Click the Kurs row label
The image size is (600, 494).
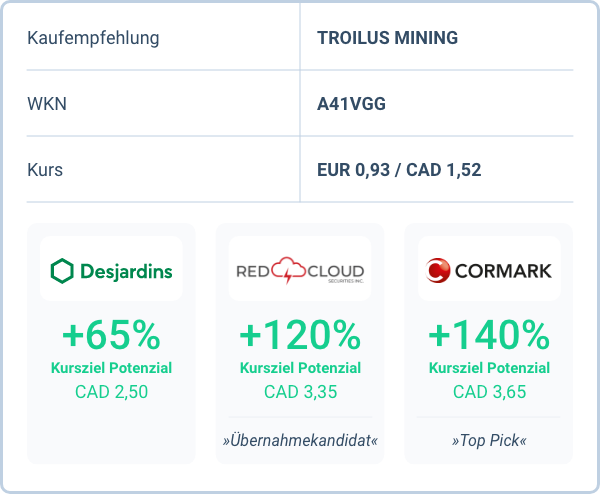(45, 170)
